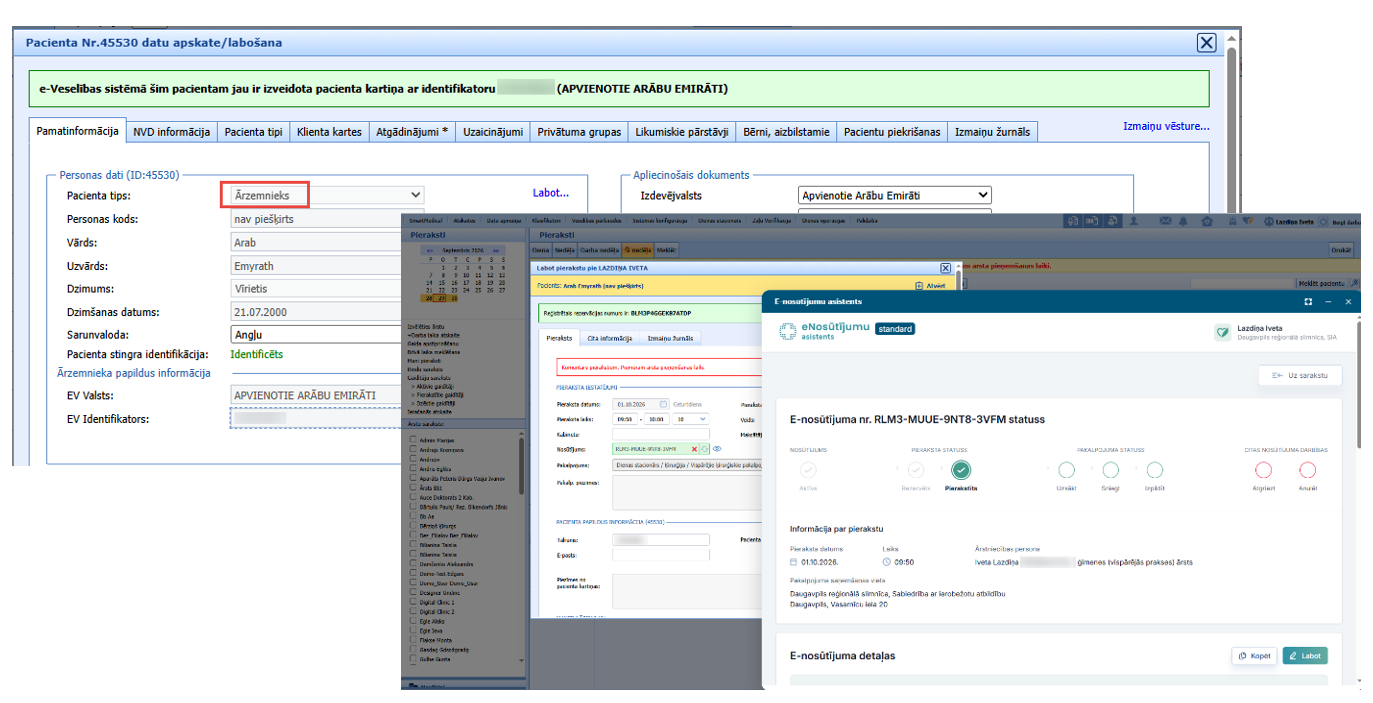Click the Labot link beside Pacienta tips
This screenshot has width=1373, height=703.
click(551, 193)
